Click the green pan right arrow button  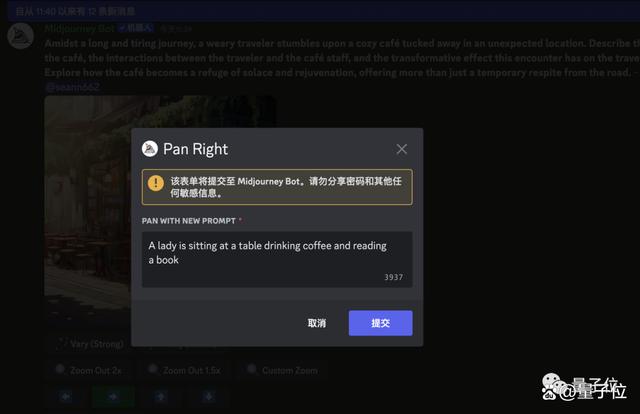113,396
